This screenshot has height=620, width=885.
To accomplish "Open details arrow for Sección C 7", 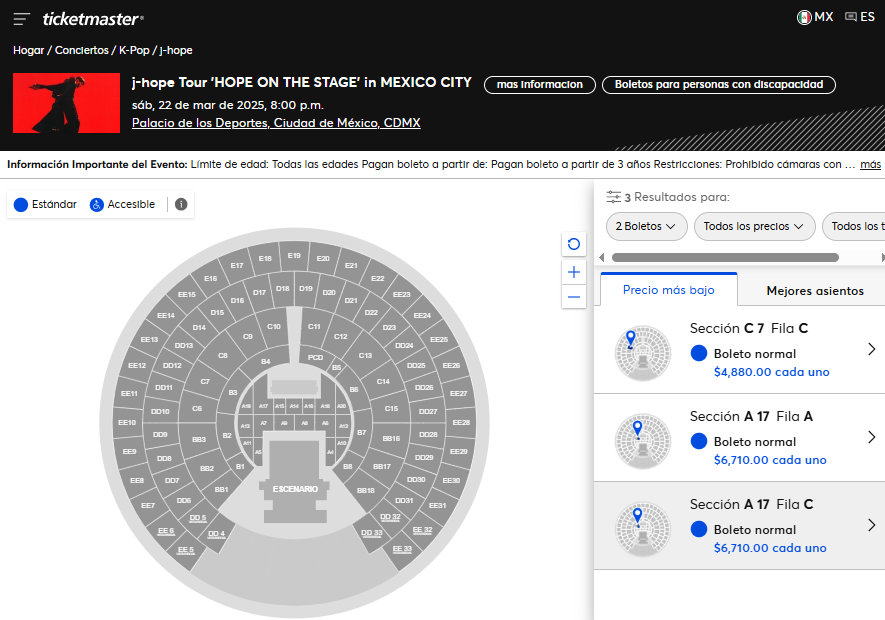I will click(871, 349).
